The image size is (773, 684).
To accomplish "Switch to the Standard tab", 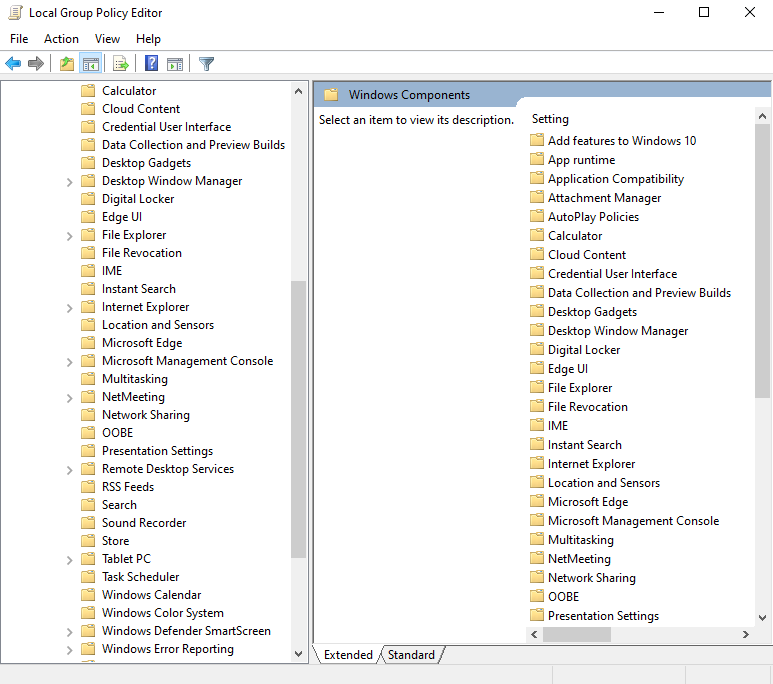I will (x=411, y=654).
